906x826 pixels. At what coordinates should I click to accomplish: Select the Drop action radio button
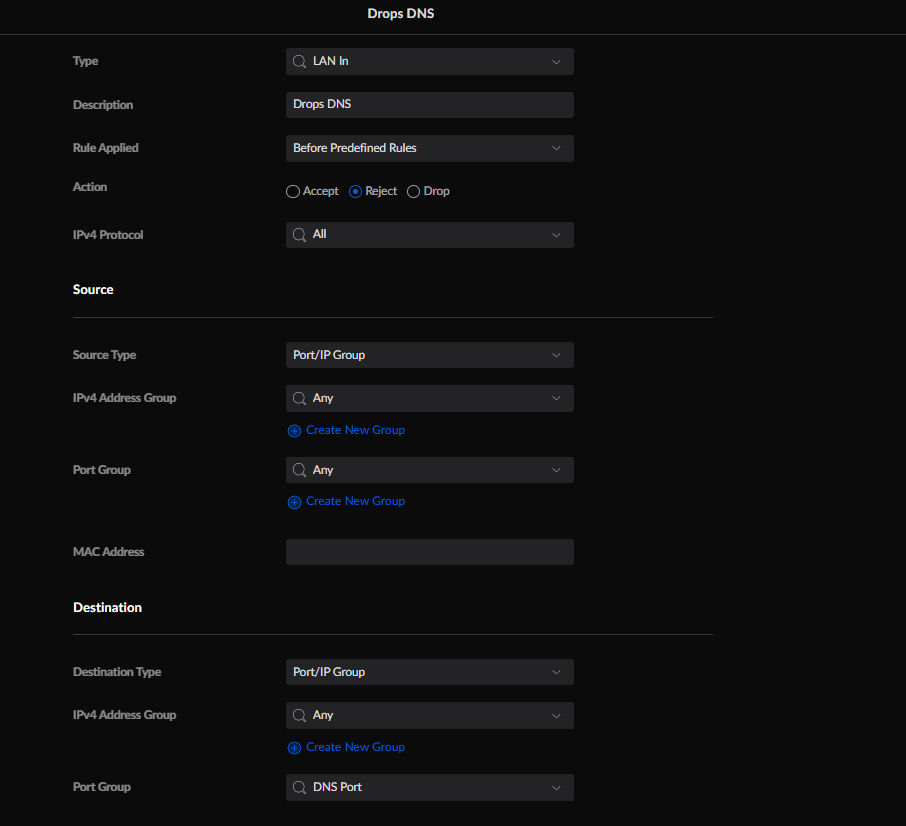(414, 191)
